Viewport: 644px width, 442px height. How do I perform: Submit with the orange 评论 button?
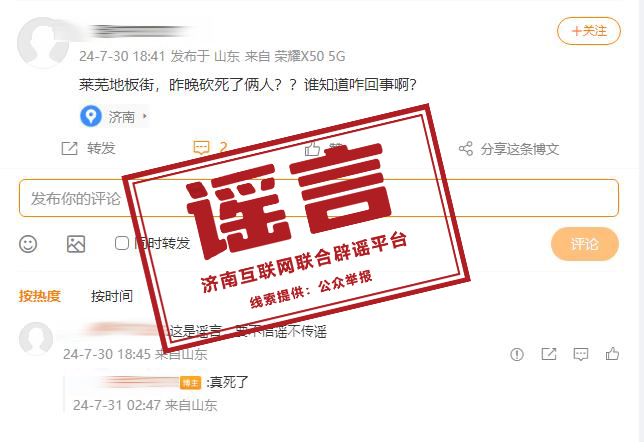(584, 244)
